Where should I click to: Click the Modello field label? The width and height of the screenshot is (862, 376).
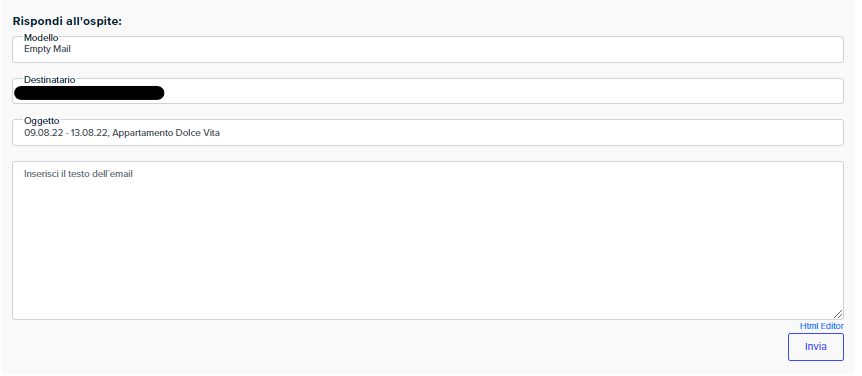[x=41, y=38]
